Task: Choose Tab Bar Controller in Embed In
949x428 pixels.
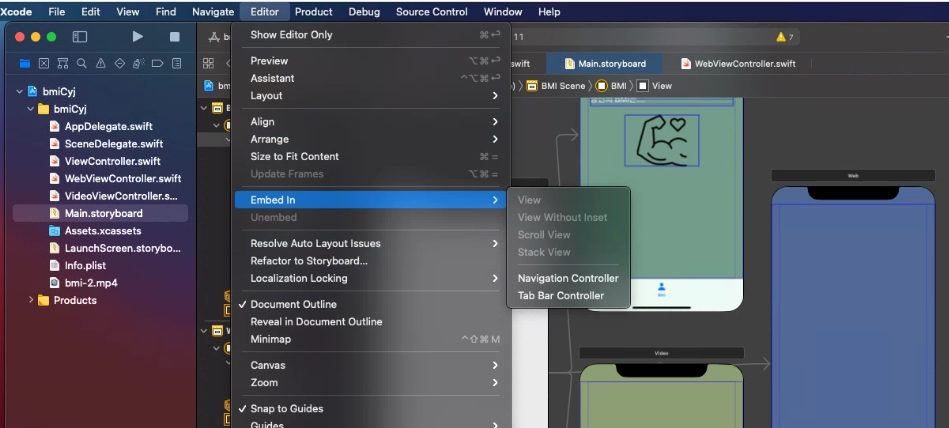Action: [568, 296]
